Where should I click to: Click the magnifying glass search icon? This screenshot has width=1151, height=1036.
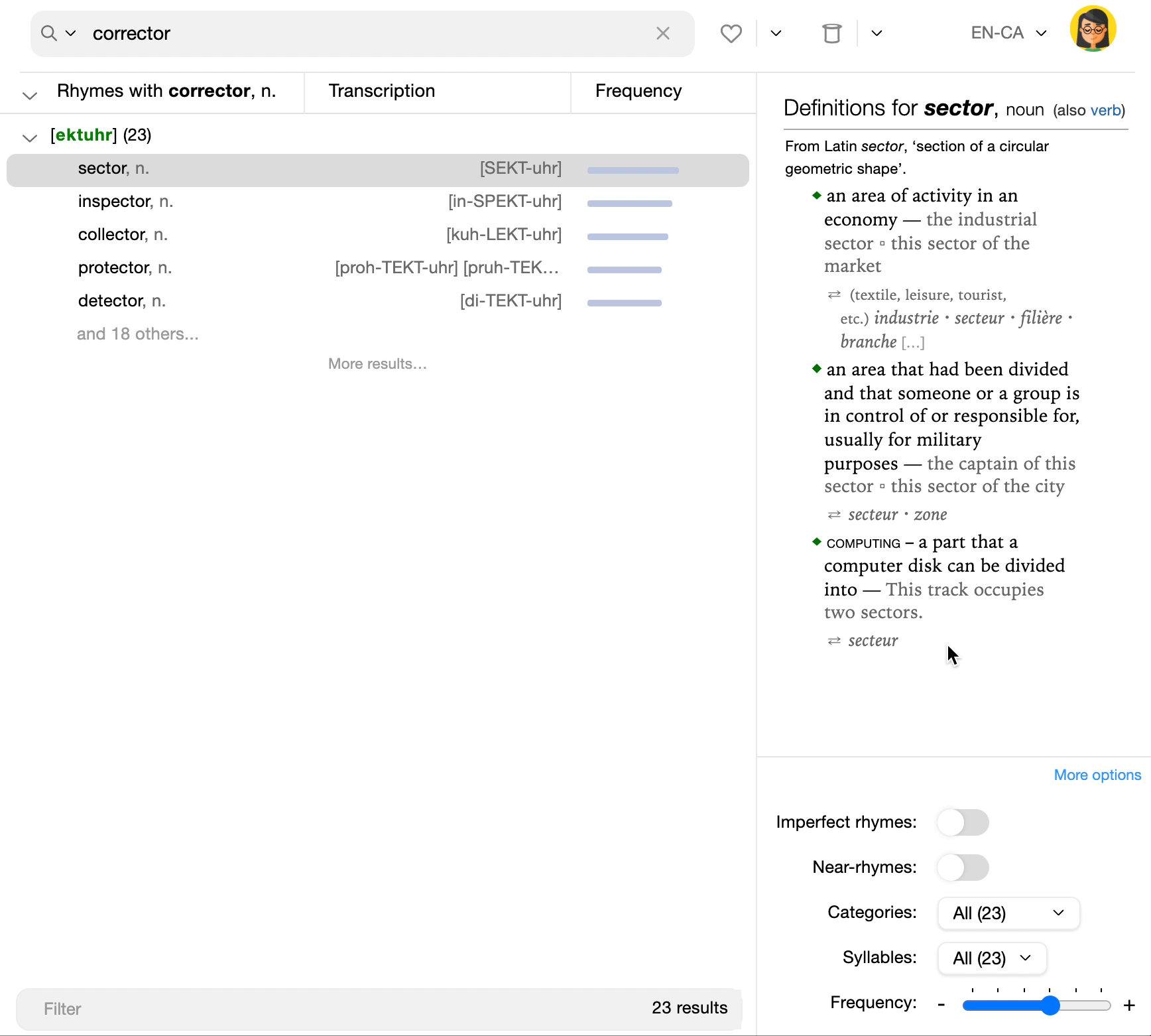(49, 33)
